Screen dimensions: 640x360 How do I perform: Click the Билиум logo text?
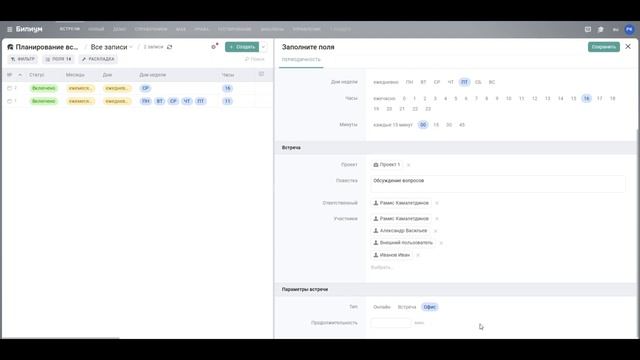pos(29,29)
